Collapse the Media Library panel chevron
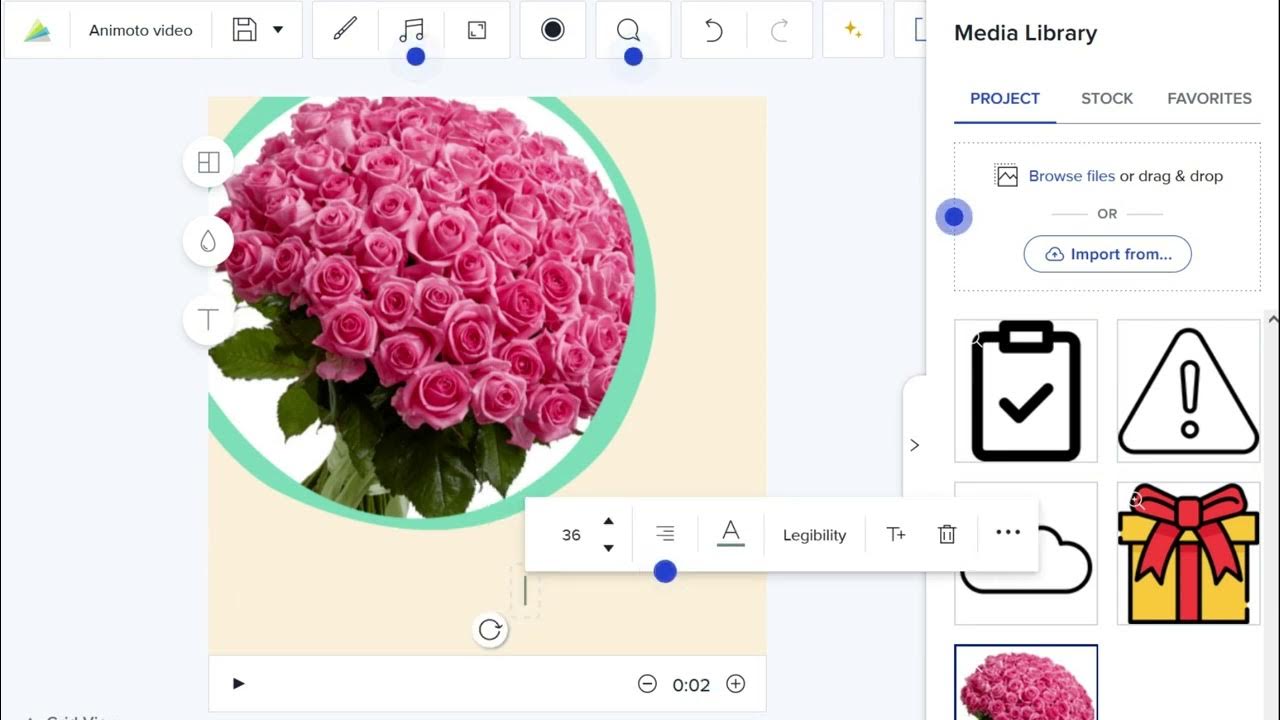The width and height of the screenshot is (1280, 720). [914, 446]
